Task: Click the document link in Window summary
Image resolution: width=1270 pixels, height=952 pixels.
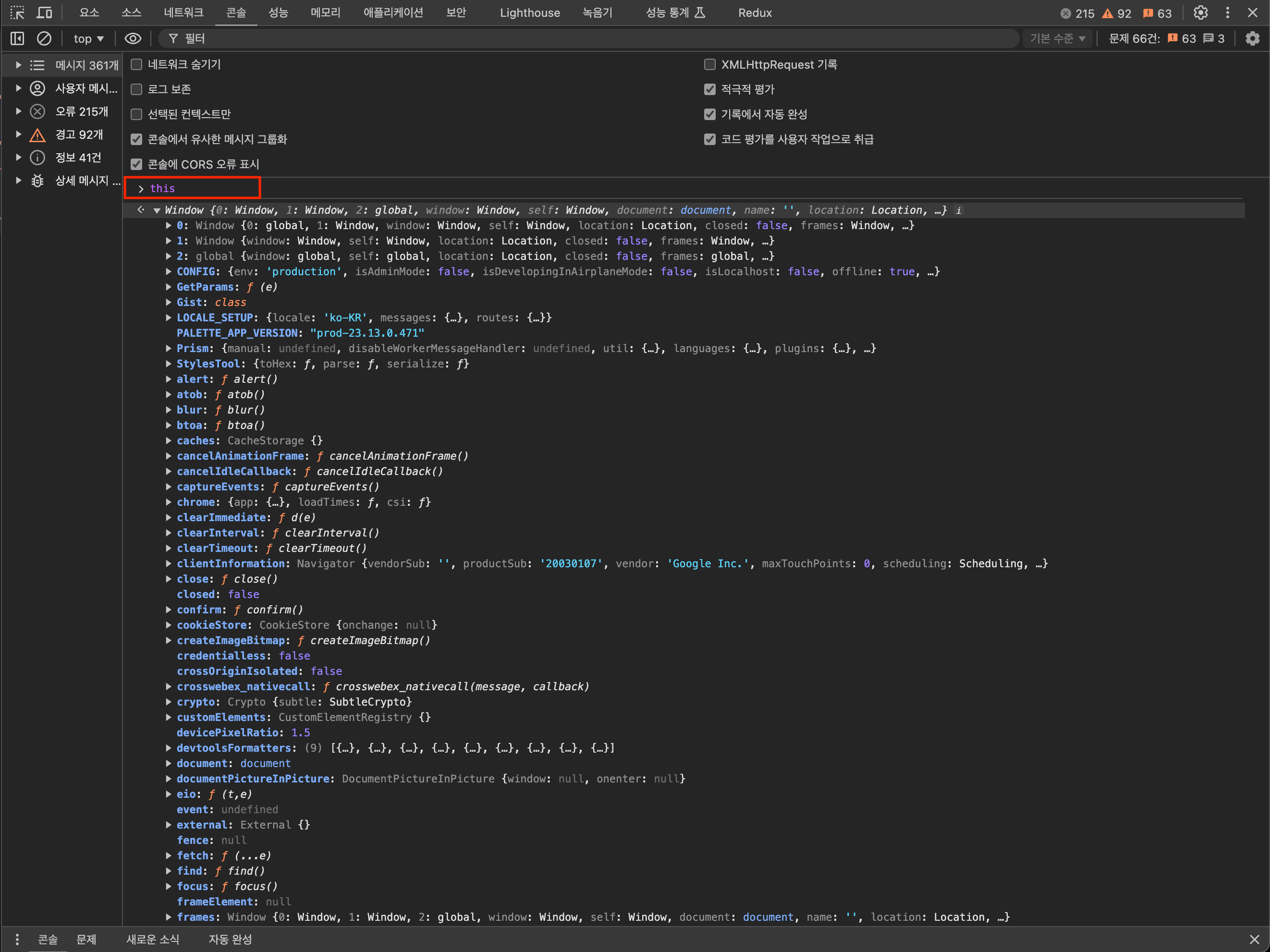Action: click(705, 211)
